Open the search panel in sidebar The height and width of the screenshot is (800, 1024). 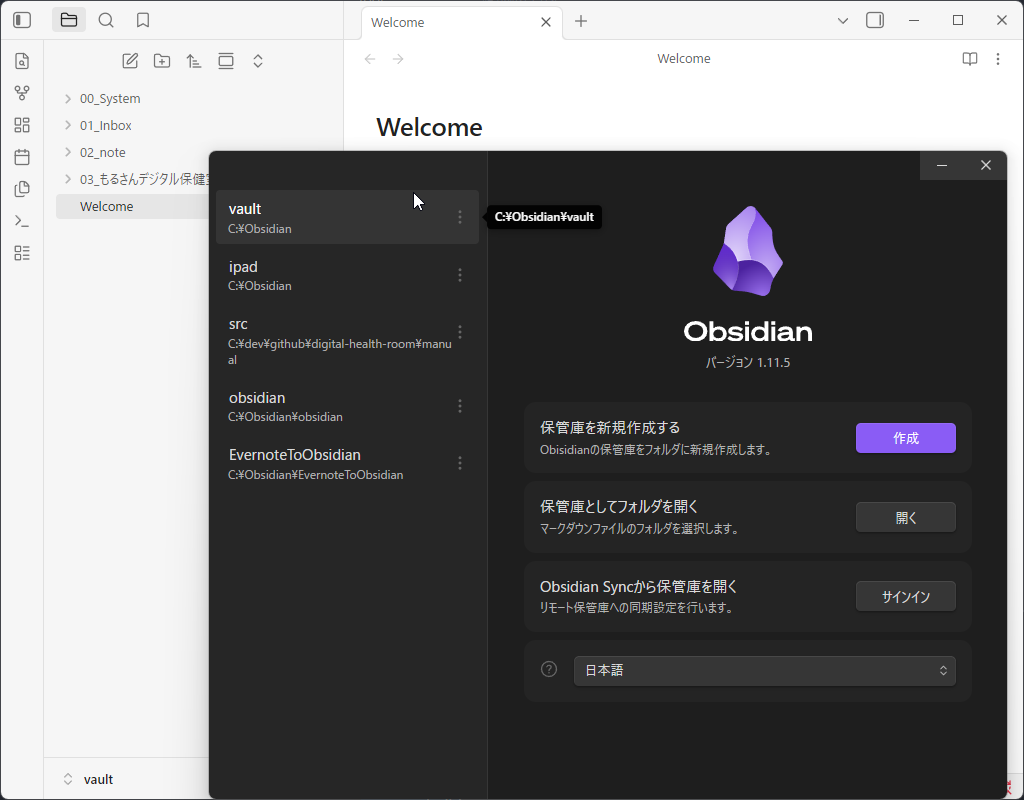pos(106,20)
